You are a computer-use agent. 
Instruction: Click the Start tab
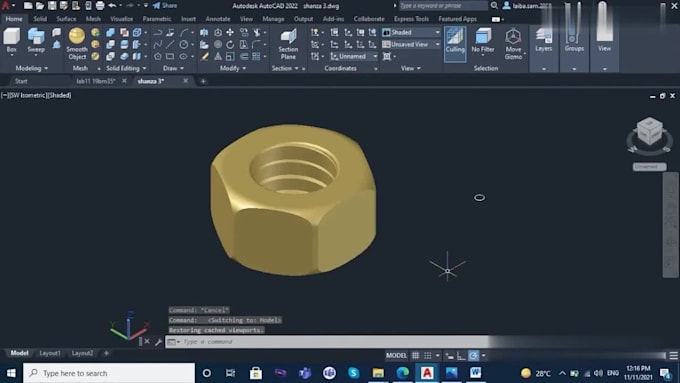(x=21, y=81)
